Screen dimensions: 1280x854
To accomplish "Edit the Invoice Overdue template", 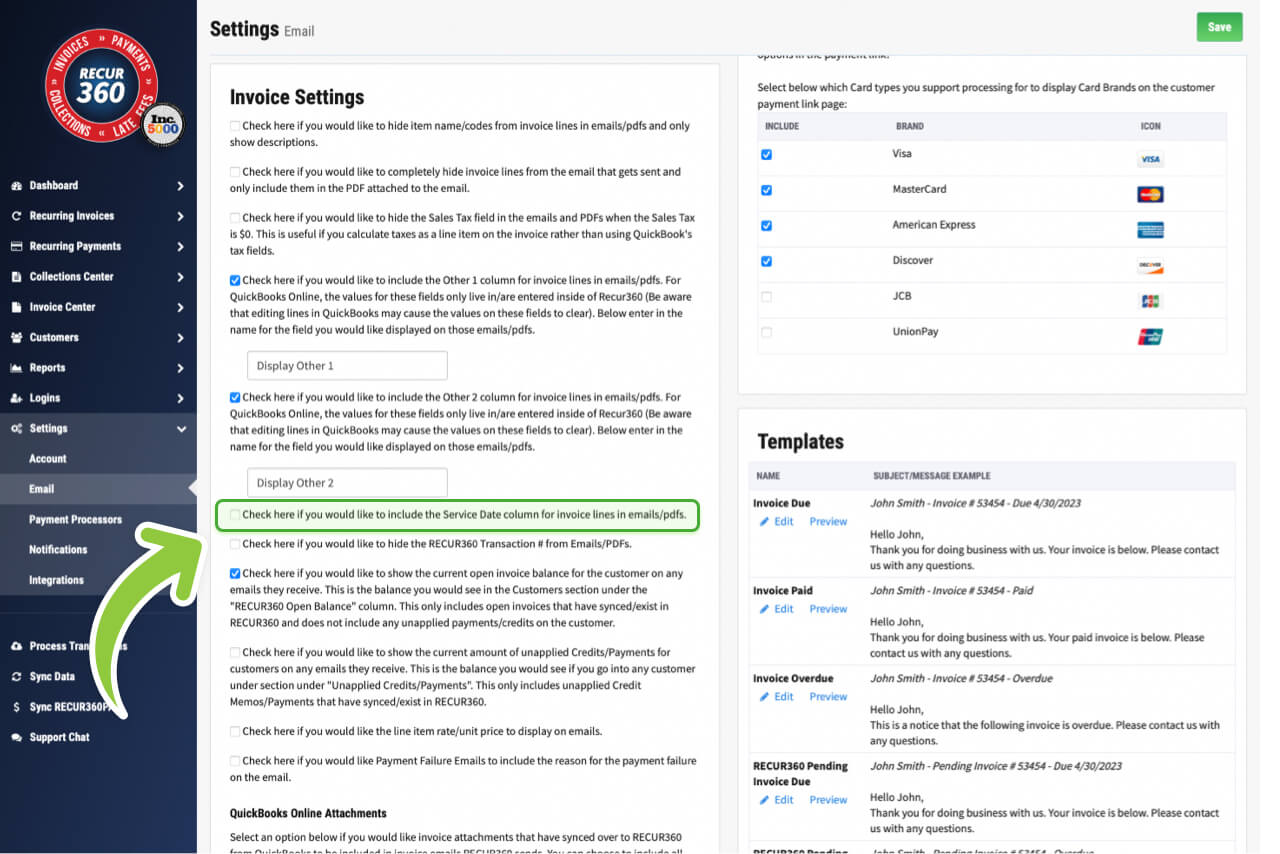I will [x=776, y=697].
